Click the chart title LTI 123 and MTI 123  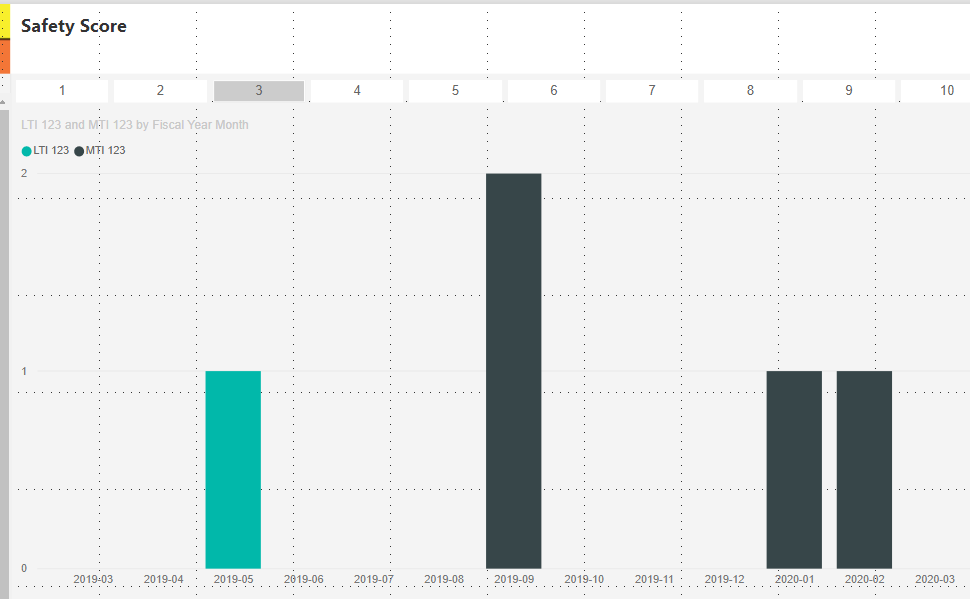point(135,125)
